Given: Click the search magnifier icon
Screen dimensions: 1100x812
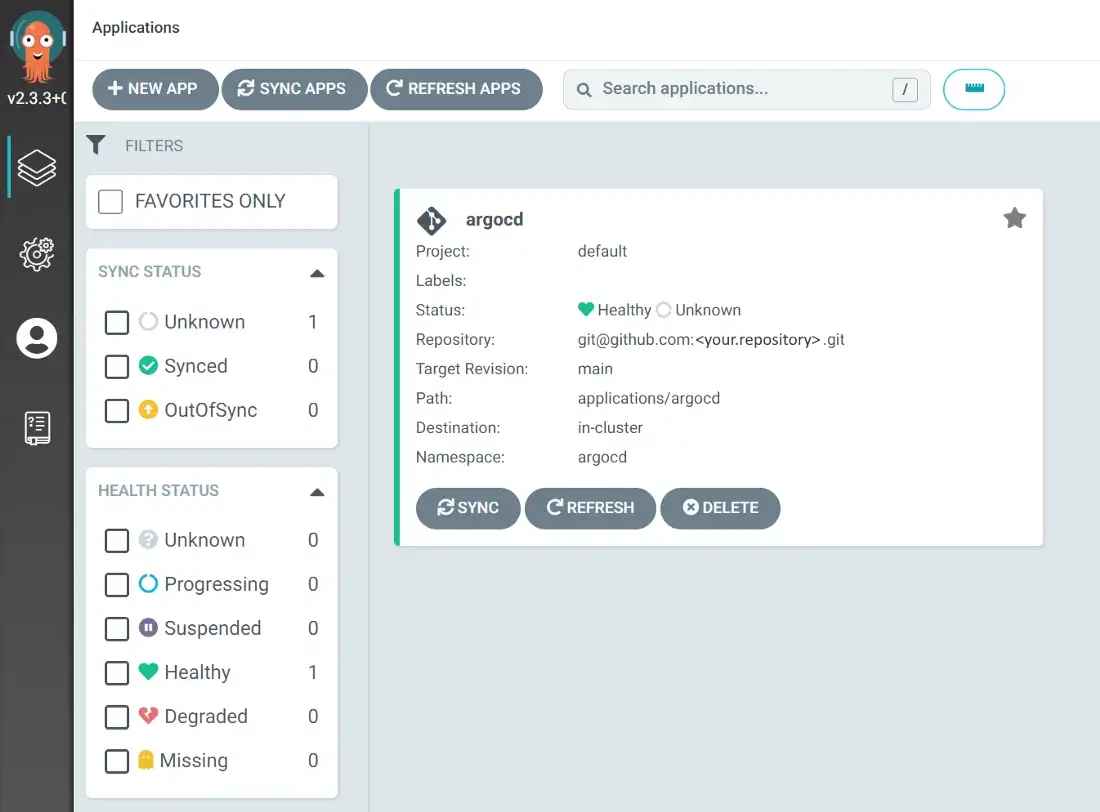Looking at the screenshot, I should (x=584, y=90).
